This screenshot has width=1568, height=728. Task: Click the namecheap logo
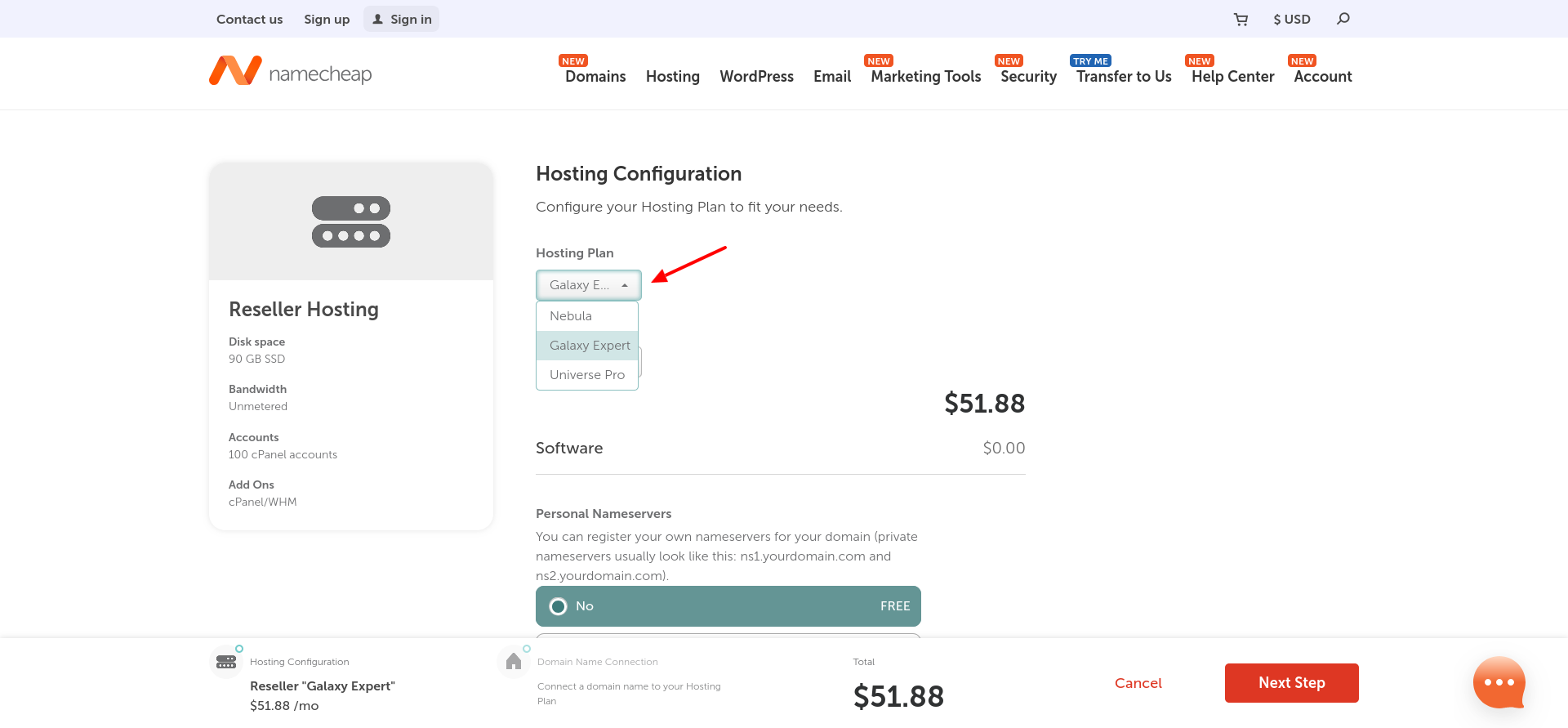(x=291, y=72)
